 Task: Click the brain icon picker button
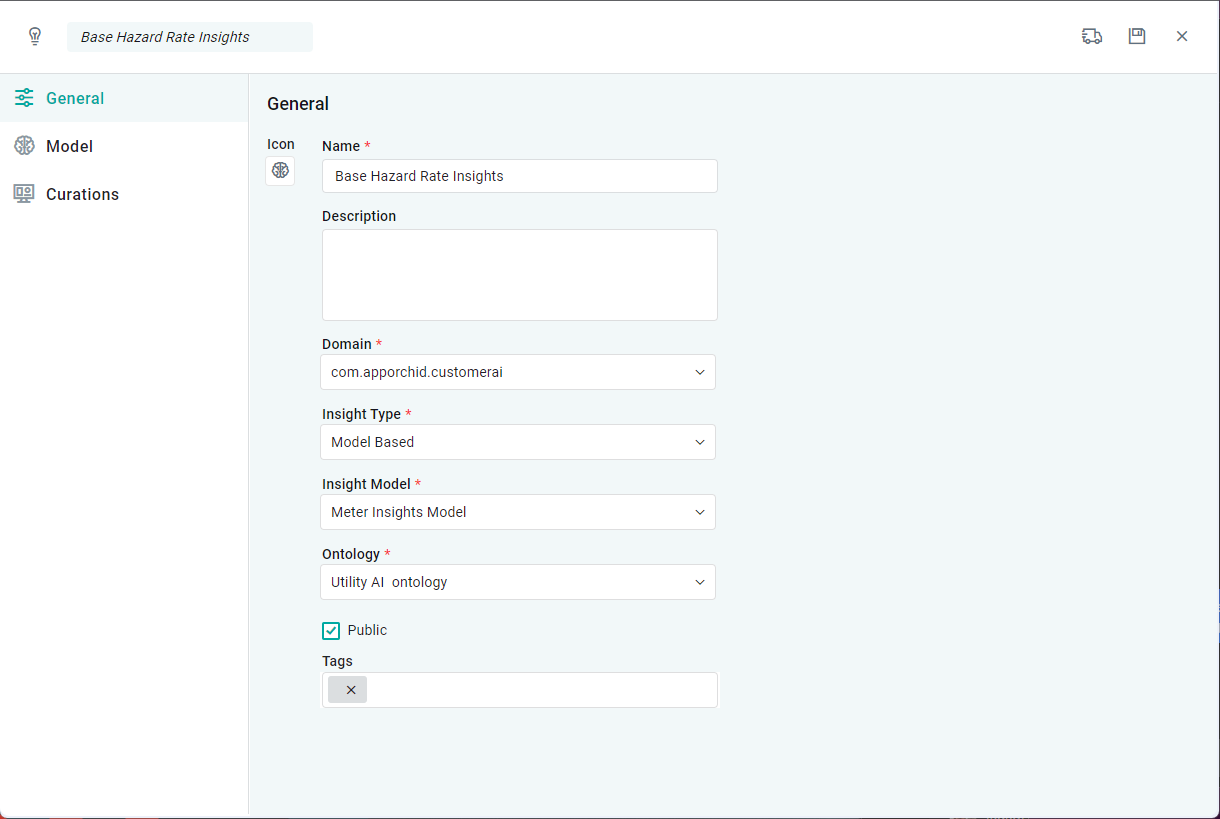[x=280, y=170]
